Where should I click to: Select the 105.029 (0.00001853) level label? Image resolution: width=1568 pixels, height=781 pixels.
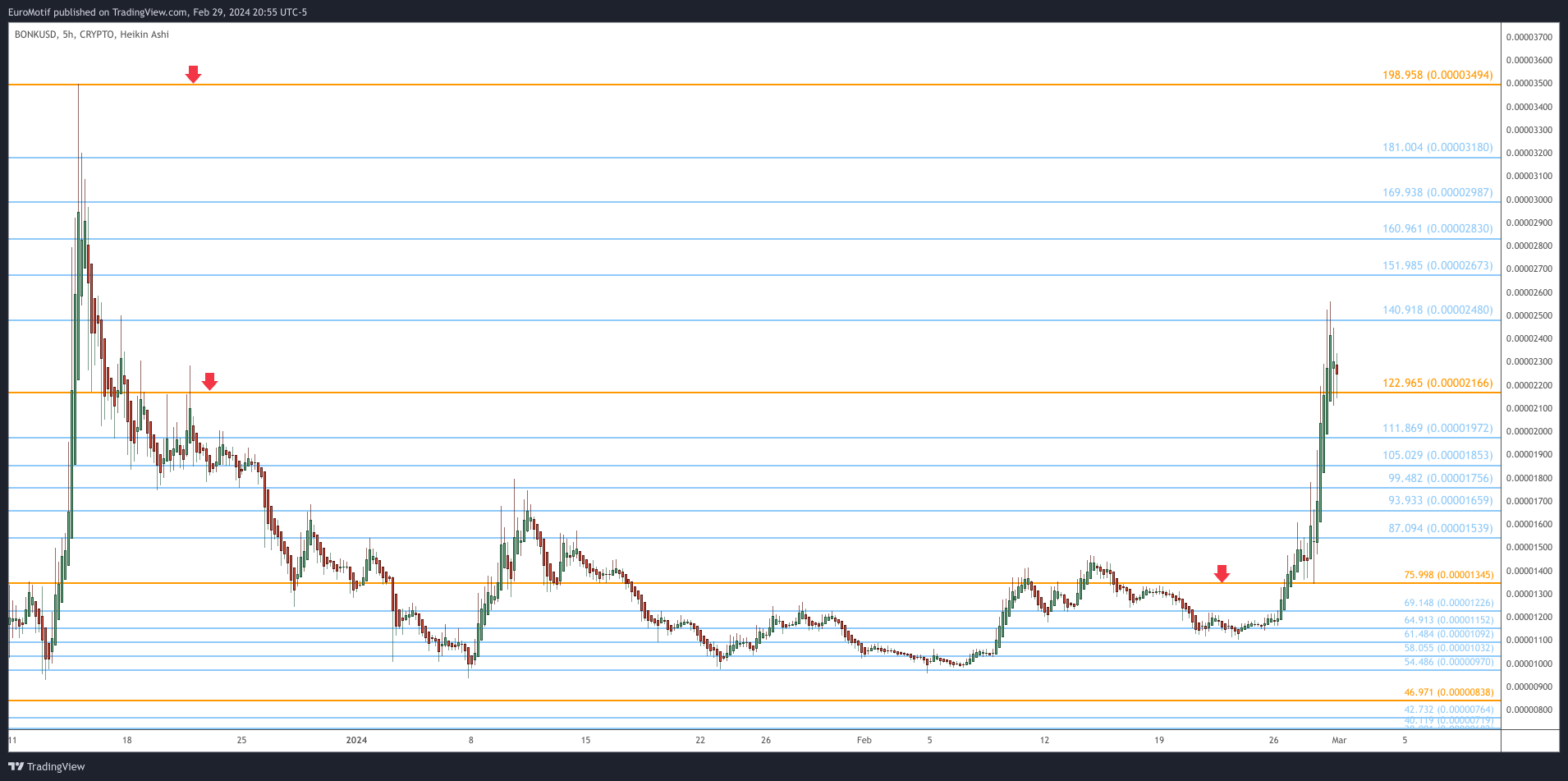click(x=1437, y=456)
